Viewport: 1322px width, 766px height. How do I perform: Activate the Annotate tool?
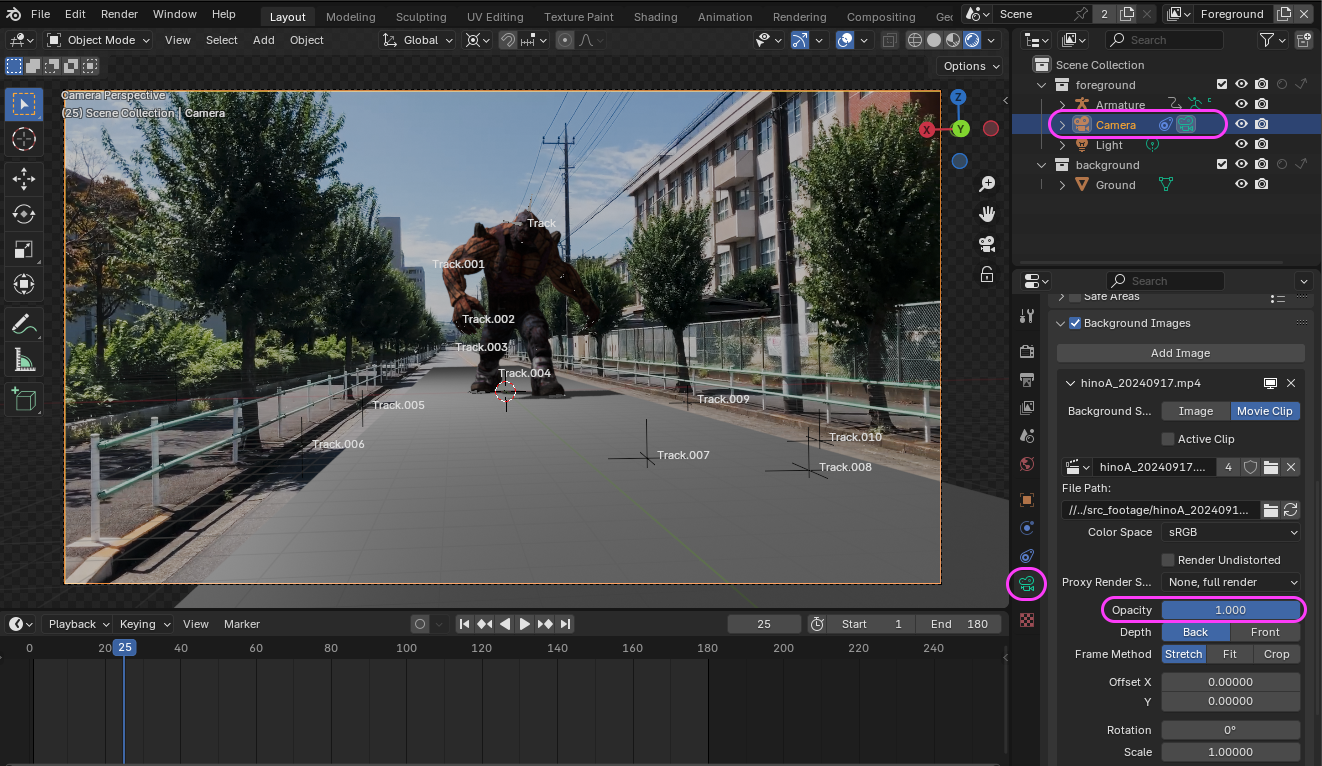(24, 324)
